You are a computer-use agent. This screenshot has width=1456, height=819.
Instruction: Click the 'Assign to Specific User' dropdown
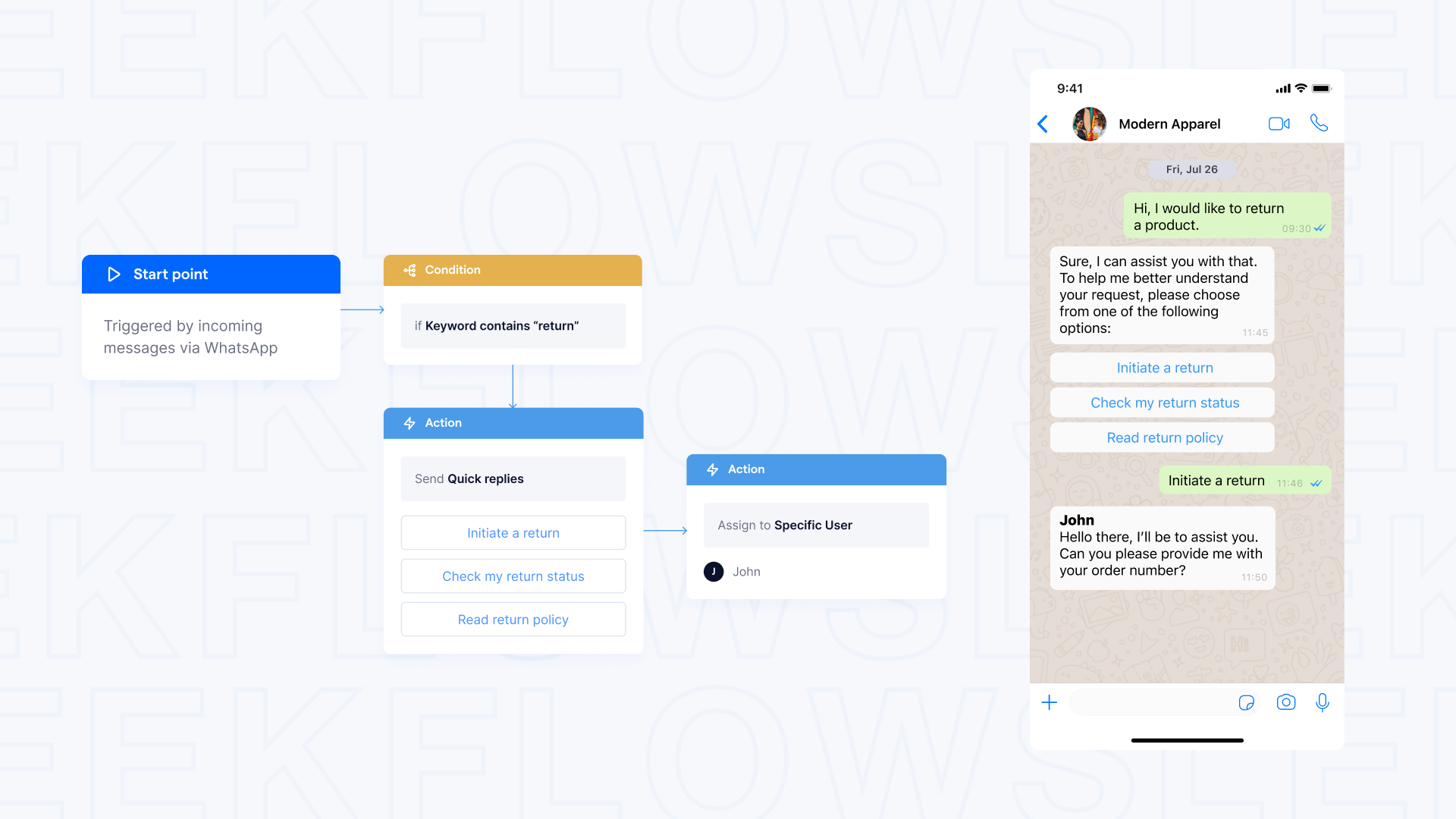coord(814,525)
